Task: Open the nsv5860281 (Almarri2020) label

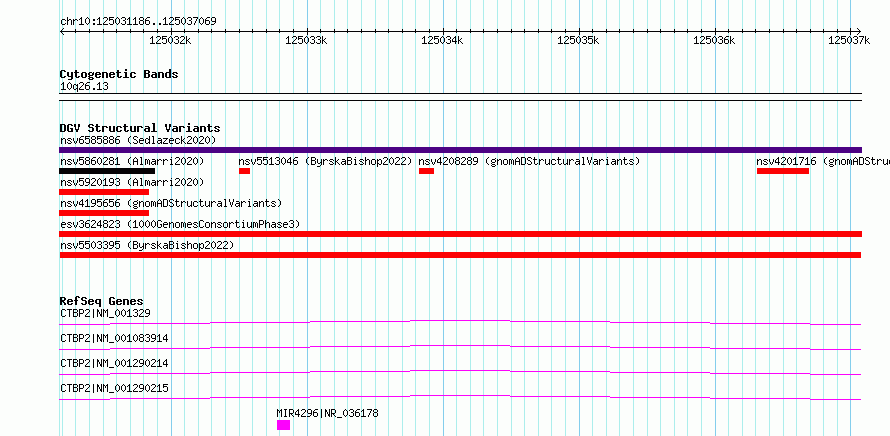Action: (x=132, y=161)
